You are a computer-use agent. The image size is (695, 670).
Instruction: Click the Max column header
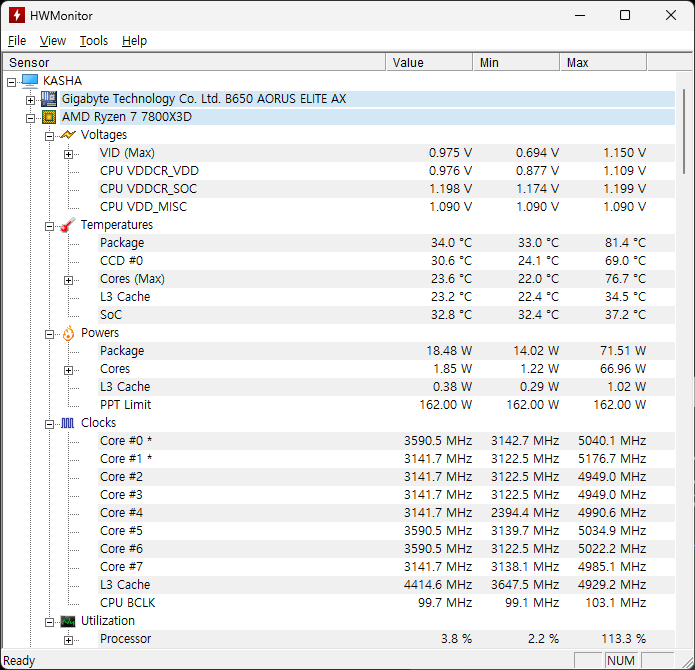[603, 62]
